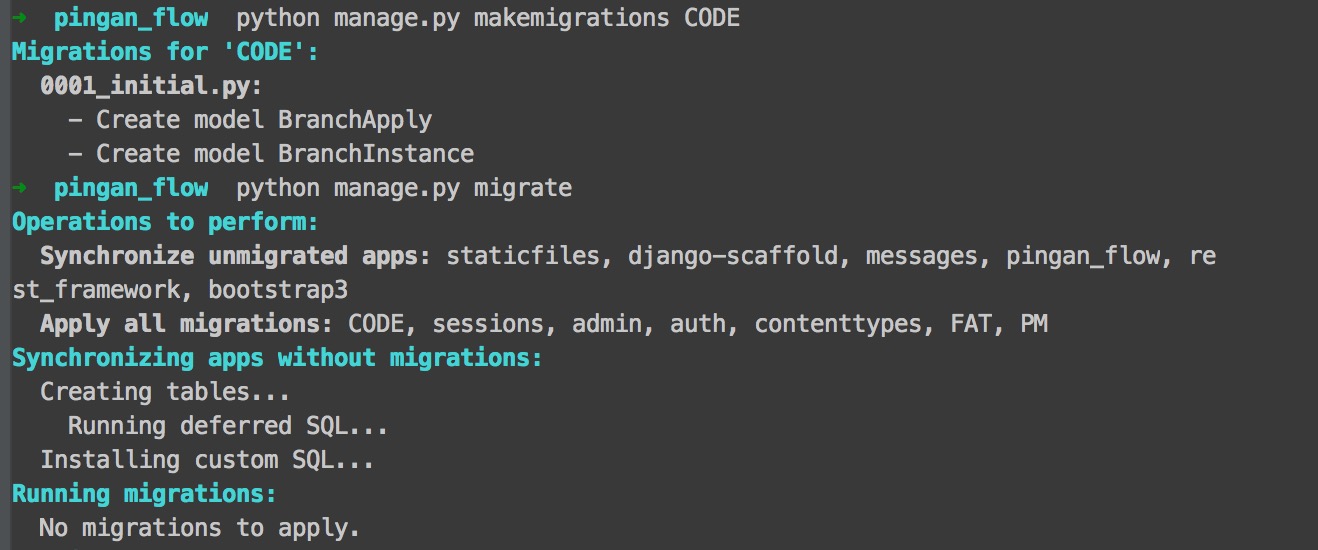Click the 0001_initial.py filename
The image size is (1318, 550).
point(151,86)
